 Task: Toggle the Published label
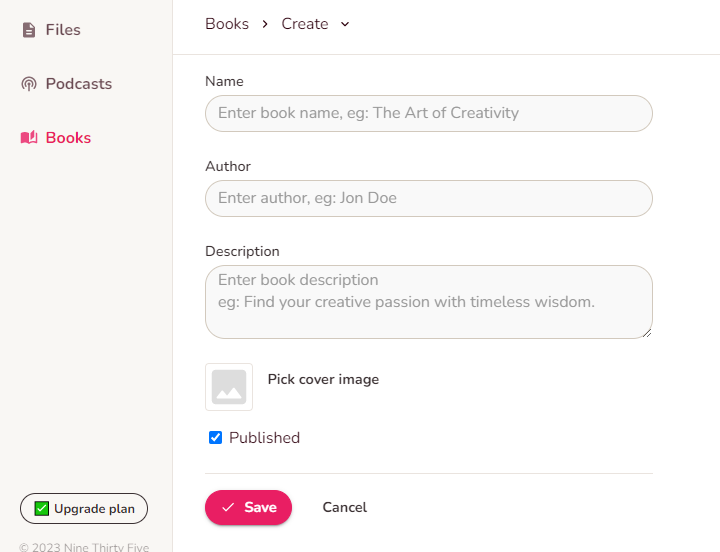264,438
